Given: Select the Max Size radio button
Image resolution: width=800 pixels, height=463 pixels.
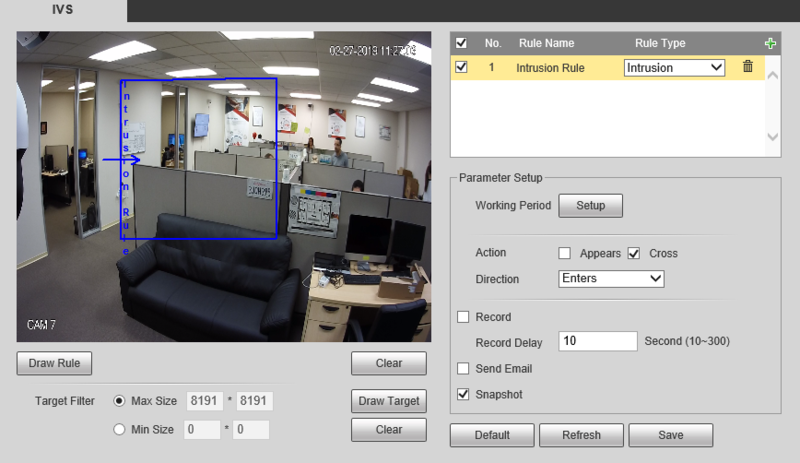Looking at the screenshot, I should [119, 401].
